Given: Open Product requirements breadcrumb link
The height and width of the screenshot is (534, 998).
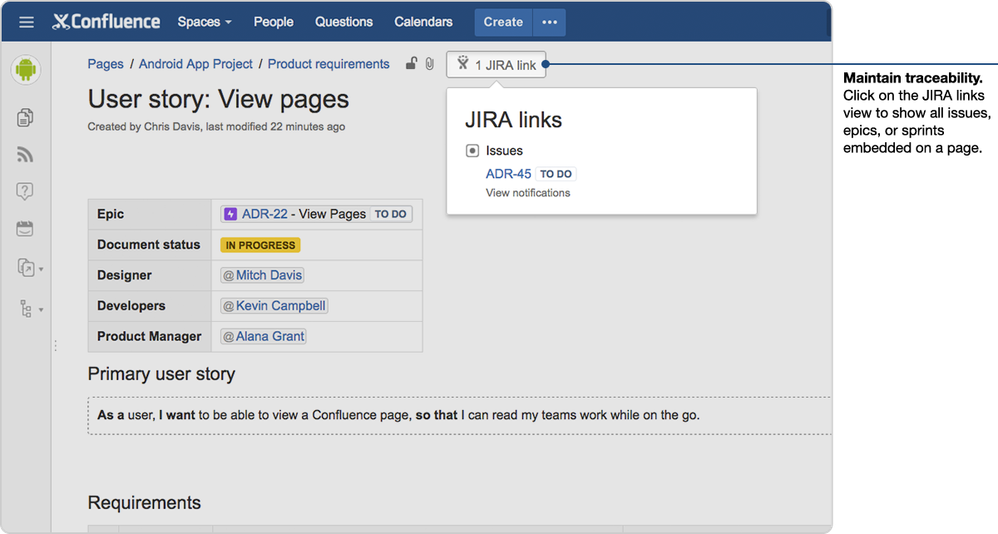Looking at the screenshot, I should click(328, 64).
